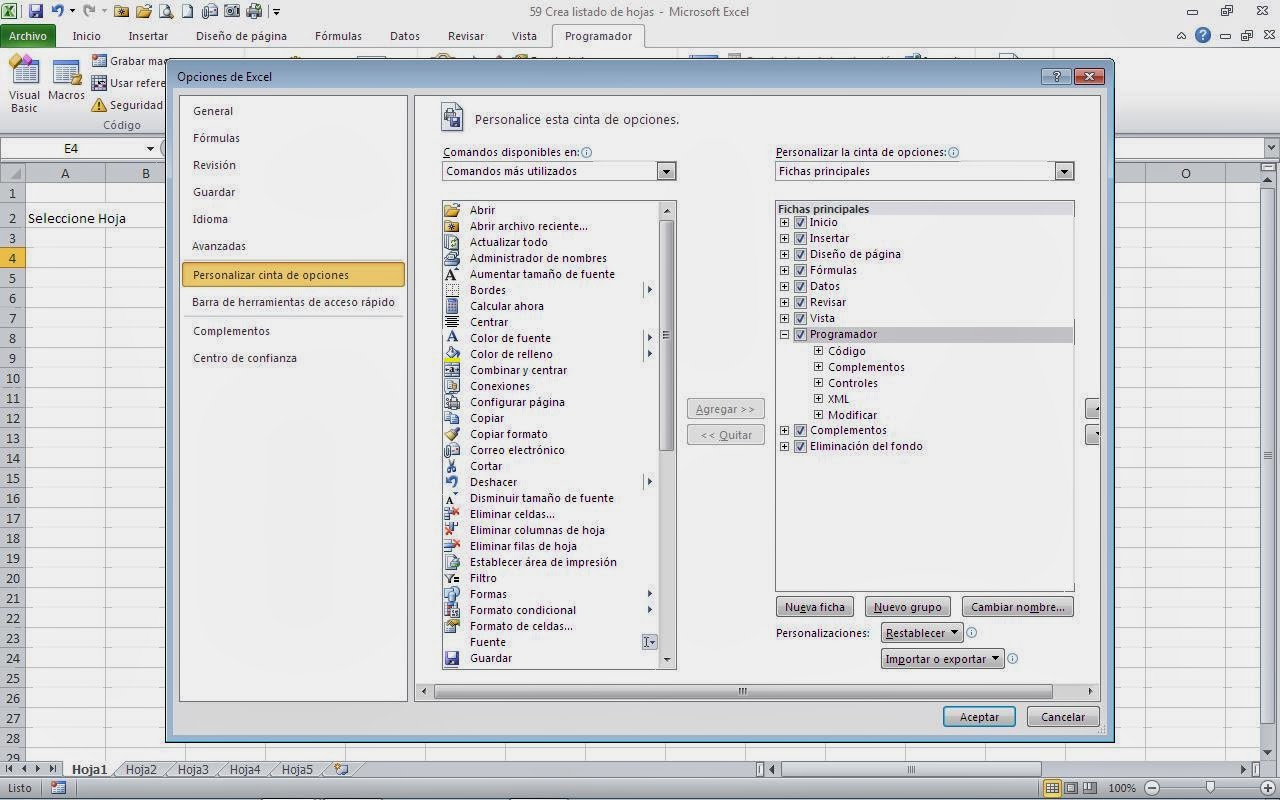Select the Cortar scissors icon
The height and width of the screenshot is (800, 1280).
click(452, 466)
